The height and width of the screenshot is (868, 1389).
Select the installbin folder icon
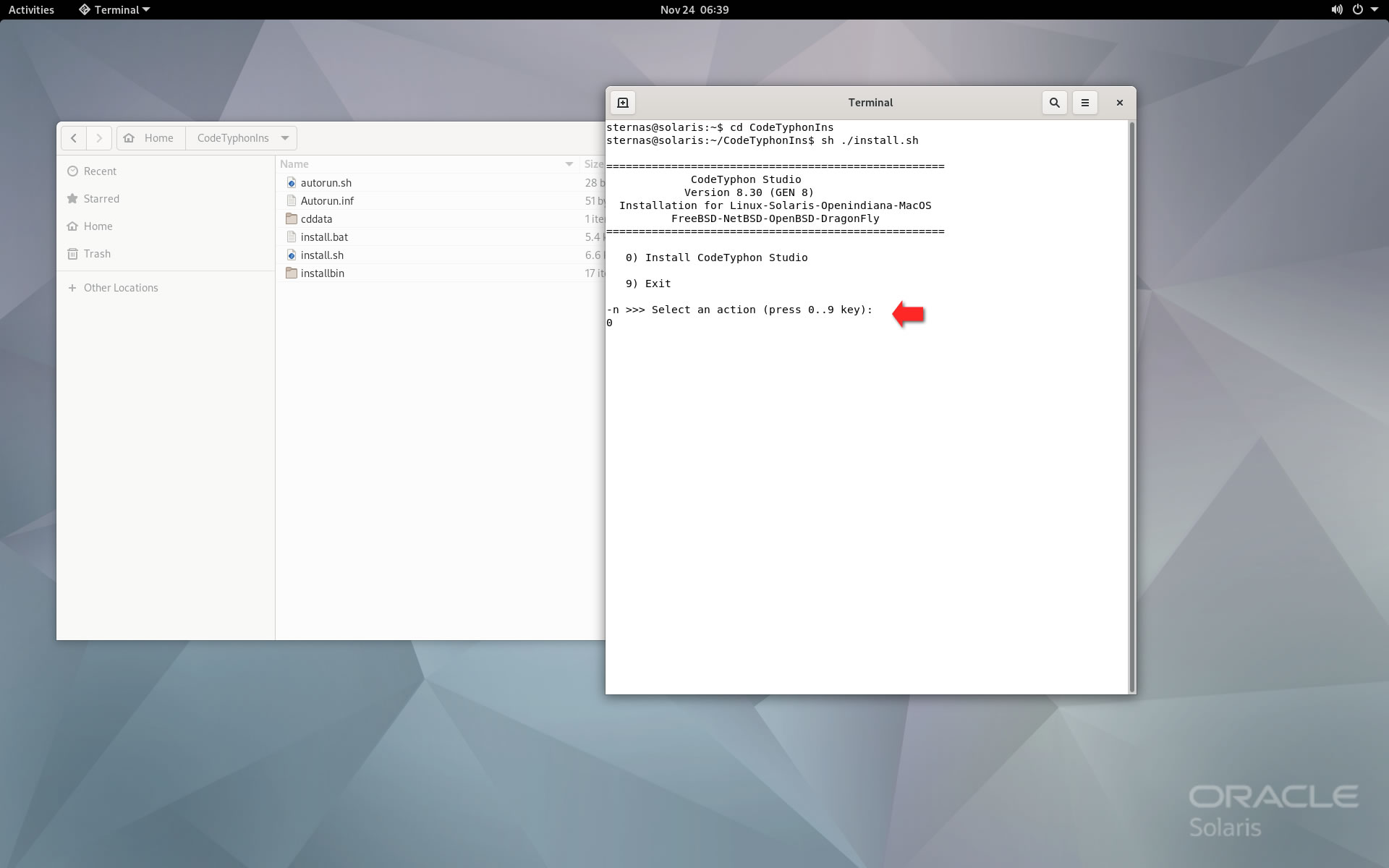pyautogui.click(x=292, y=273)
